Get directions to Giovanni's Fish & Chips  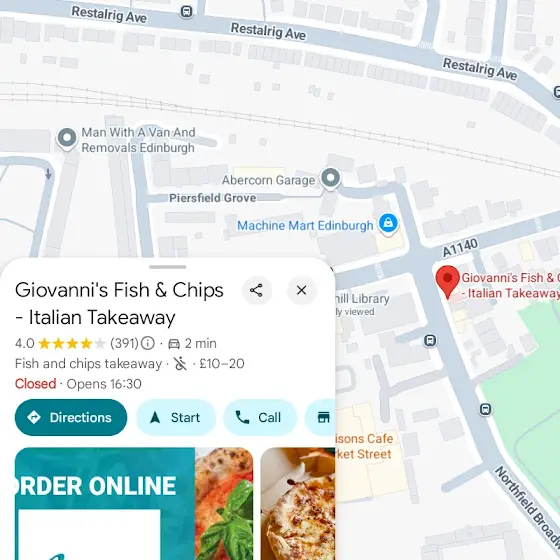[x=71, y=417]
